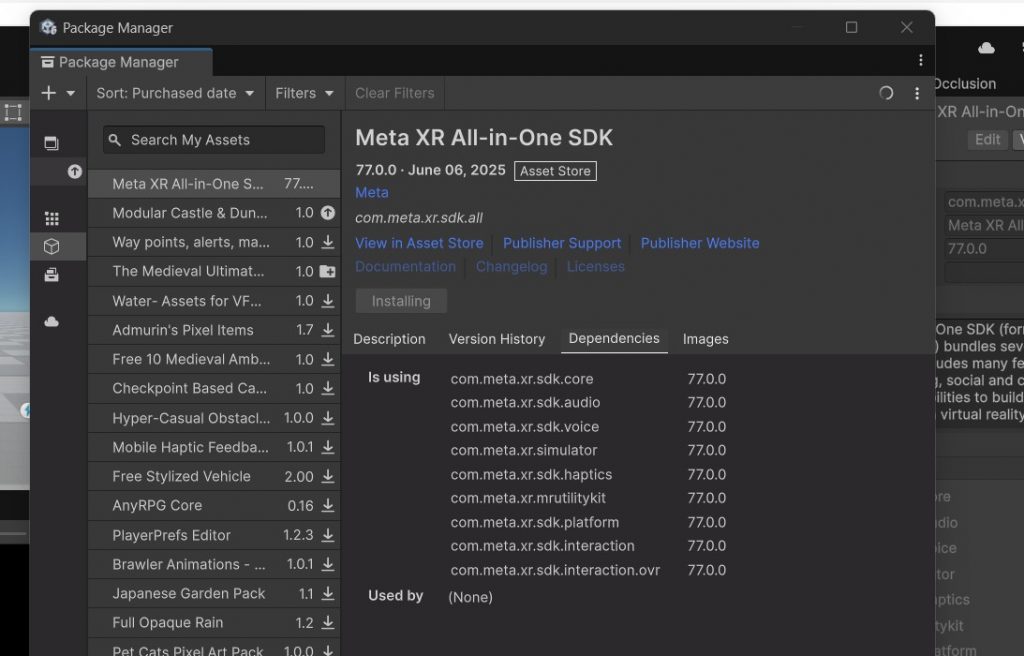
Task: Open View in Asset Store link
Action: [x=419, y=243]
